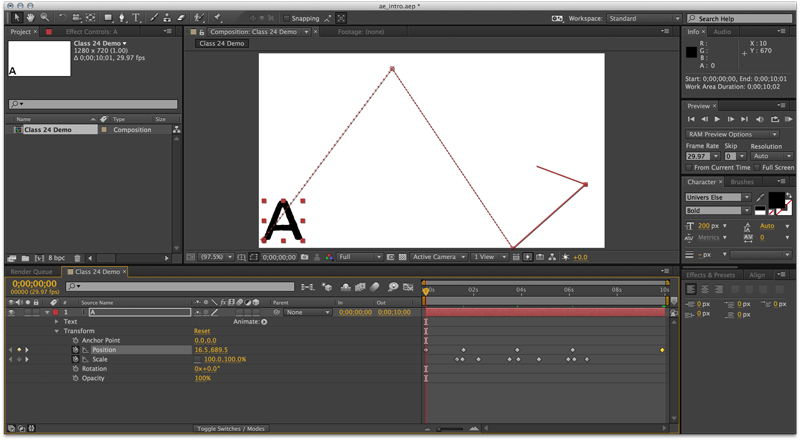Play the preview
The height and width of the screenshot is (440, 800).
717,119
